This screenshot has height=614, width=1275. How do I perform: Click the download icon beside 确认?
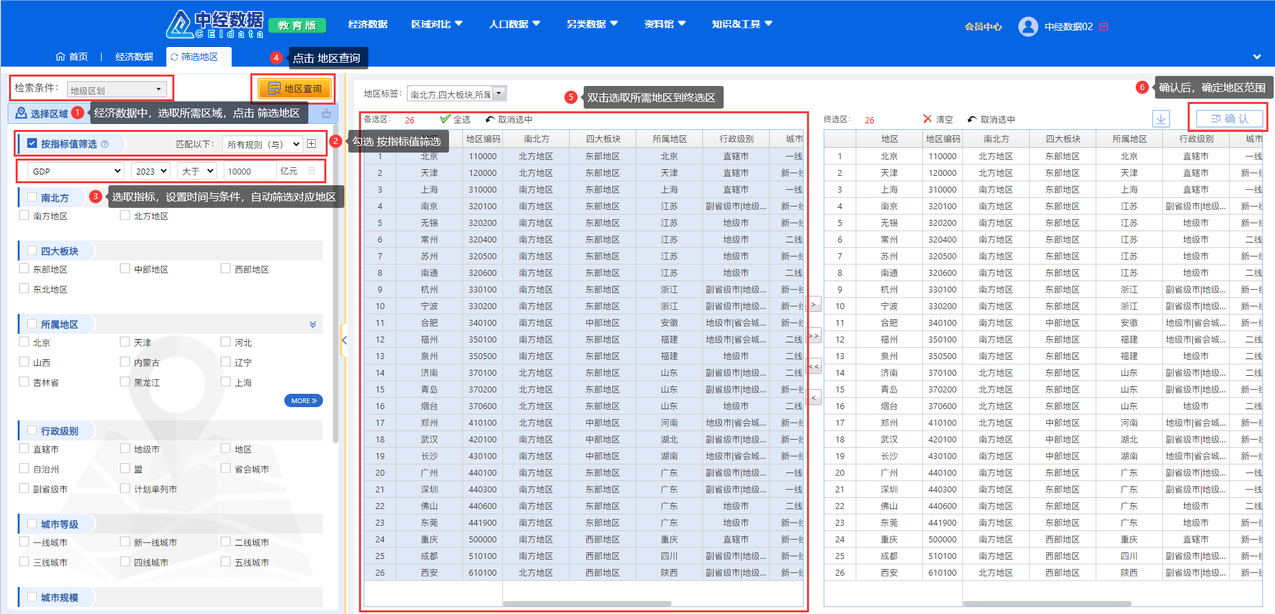point(1161,119)
